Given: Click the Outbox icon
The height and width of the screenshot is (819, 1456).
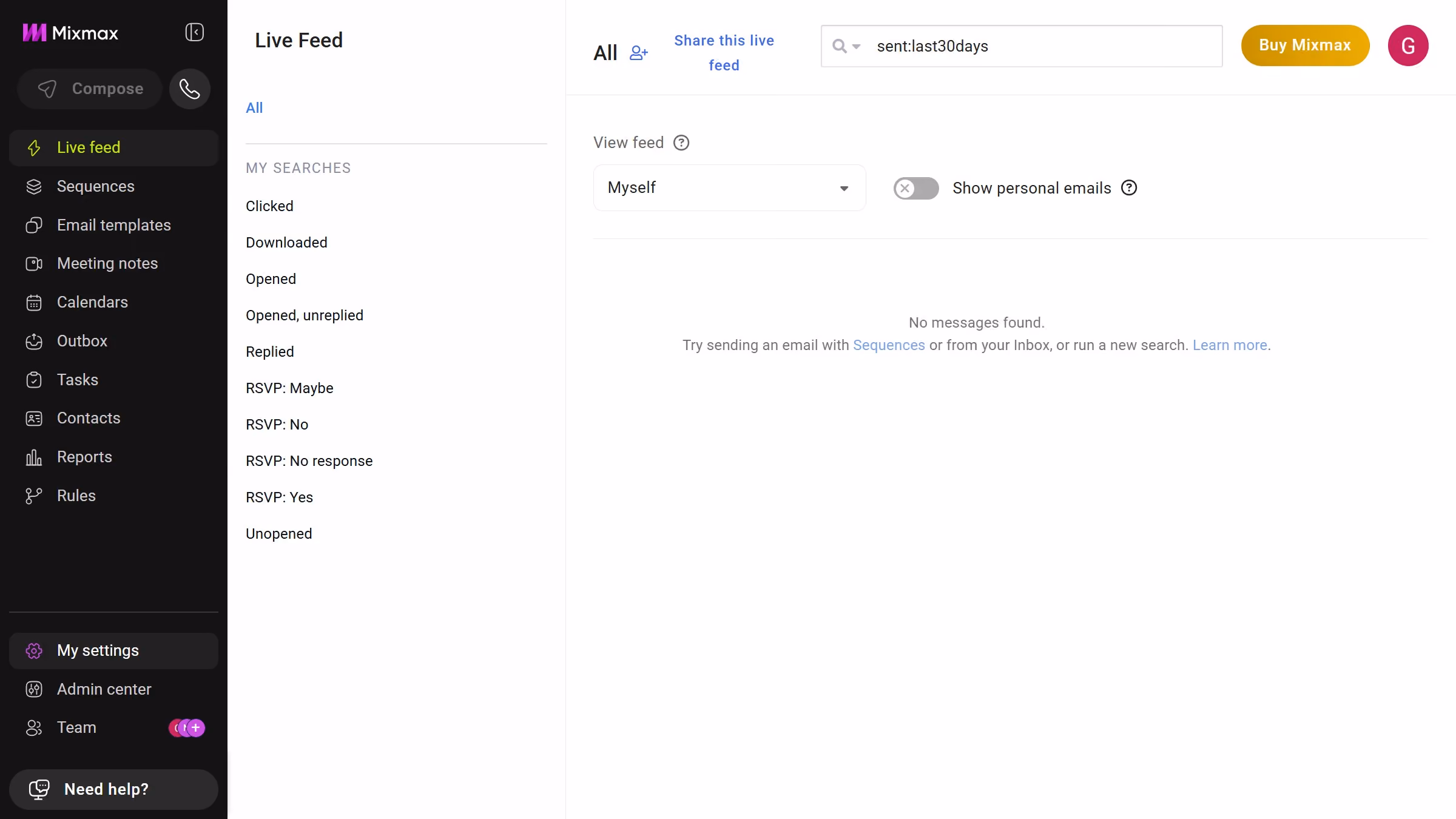Looking at the screenshot, I should click(x=34, y=342).
